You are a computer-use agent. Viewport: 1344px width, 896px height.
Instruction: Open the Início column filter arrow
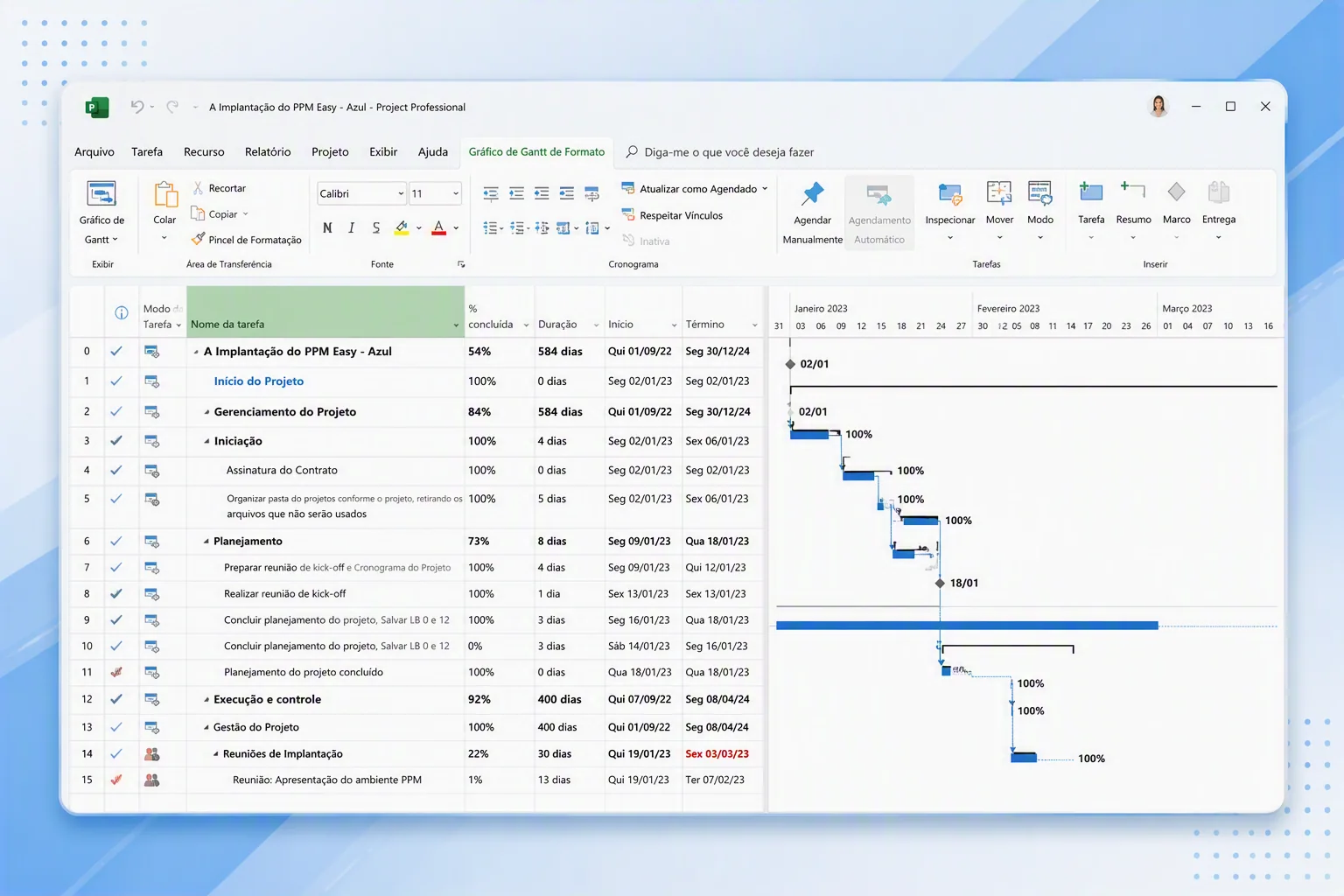click(x=674, y=325)
